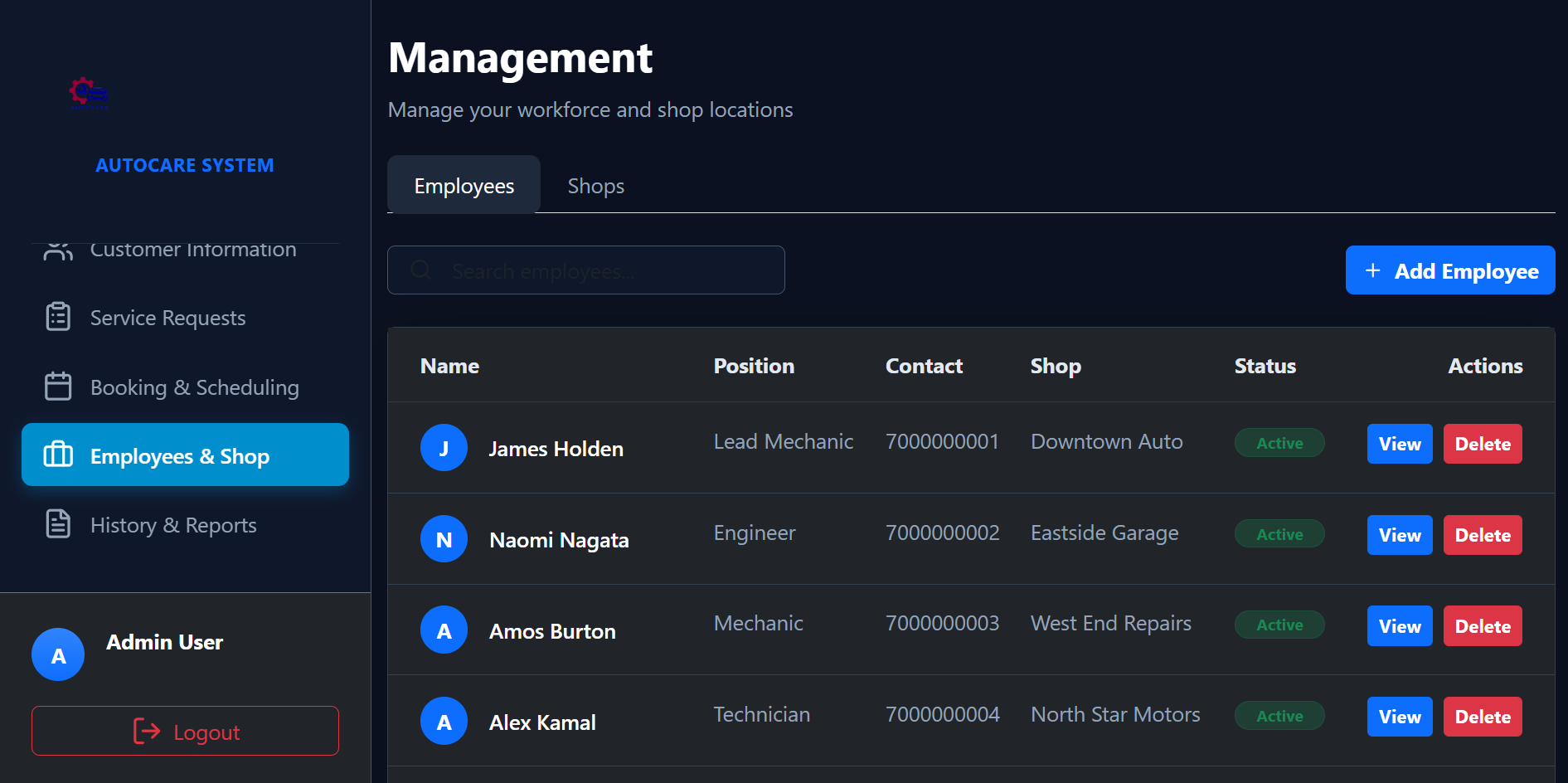
Task: Click the logout arrow icon
Action: pyautogui.click(x=147, y=731)
